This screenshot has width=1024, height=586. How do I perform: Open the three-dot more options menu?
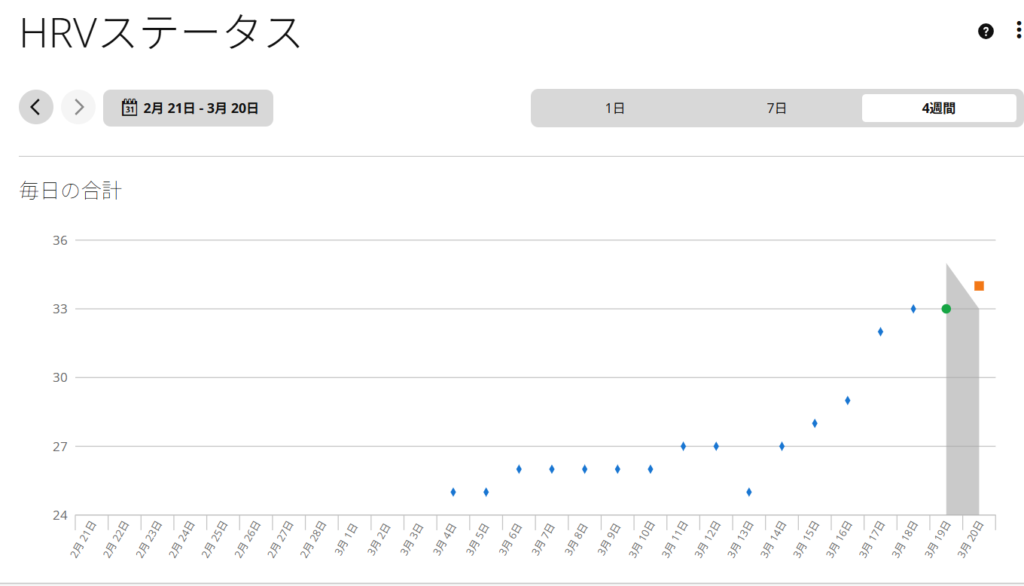1018,31
